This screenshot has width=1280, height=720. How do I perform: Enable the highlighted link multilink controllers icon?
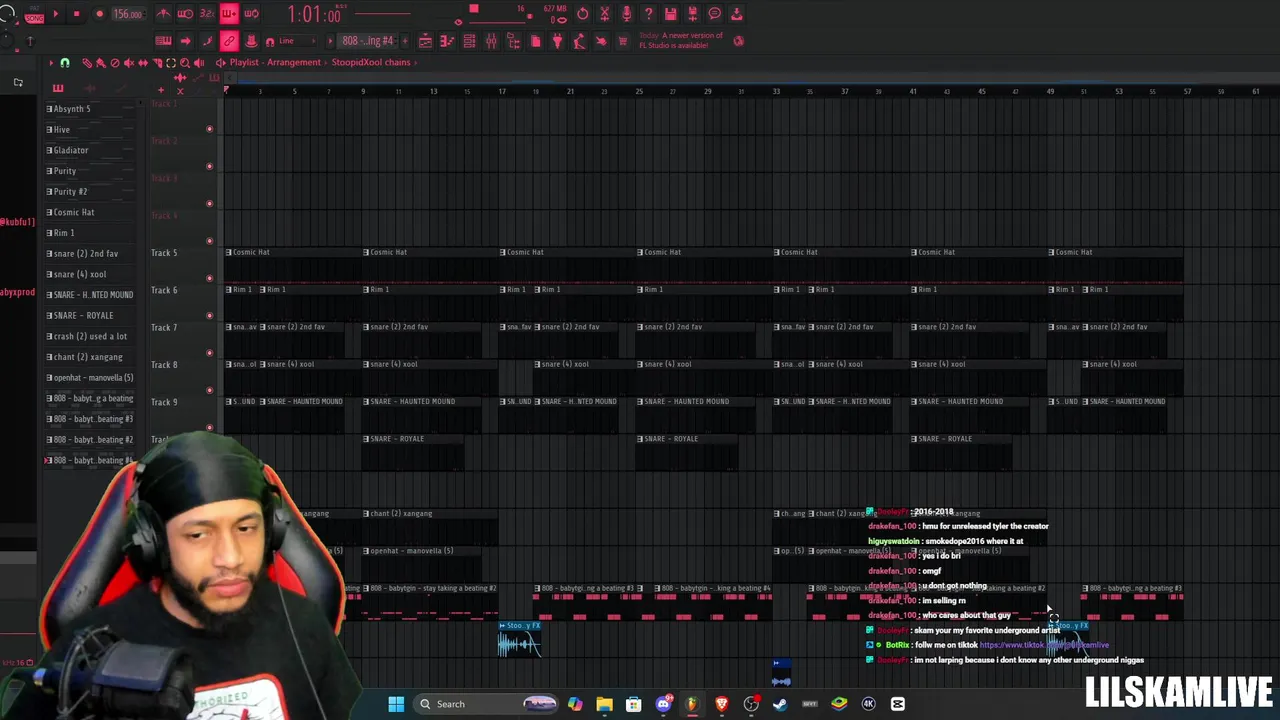pyautogui.click(x=229, y=41)
